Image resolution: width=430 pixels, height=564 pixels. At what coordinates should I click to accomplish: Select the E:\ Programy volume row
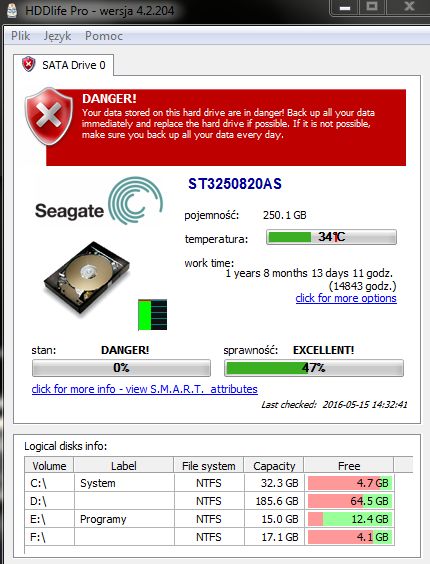[209, 519]
